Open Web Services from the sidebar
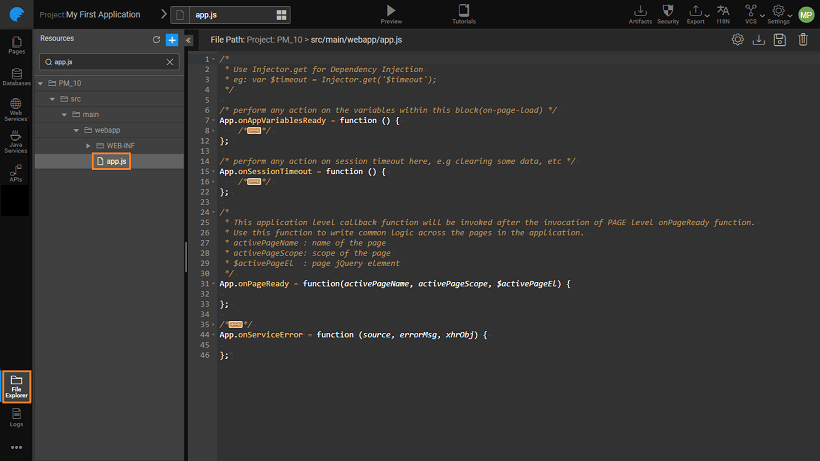The width and height of the screenshot is (820, 461). coord(16,108)
